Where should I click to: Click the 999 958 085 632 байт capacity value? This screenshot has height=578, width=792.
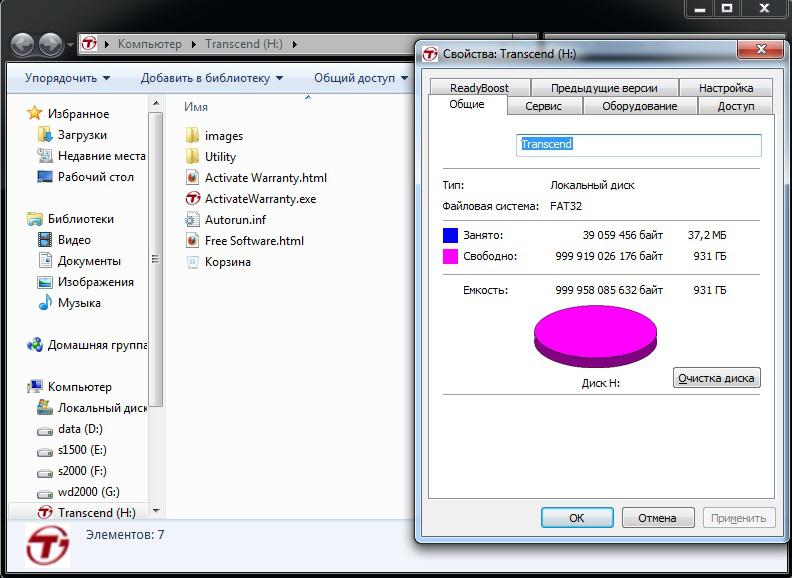[x=609, y=290]
